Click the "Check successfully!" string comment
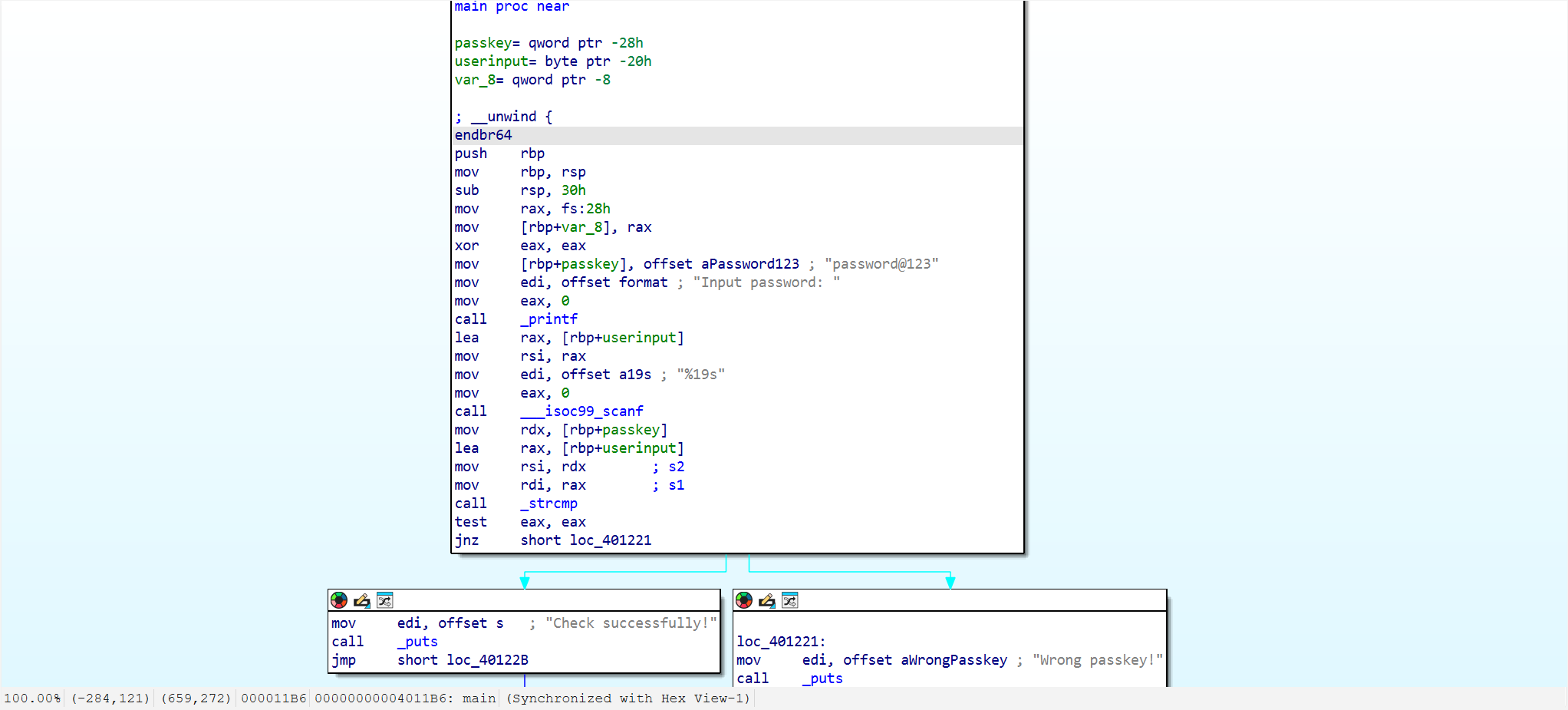The width and height of the screenshot is (1568, 710). click(631, 623)
